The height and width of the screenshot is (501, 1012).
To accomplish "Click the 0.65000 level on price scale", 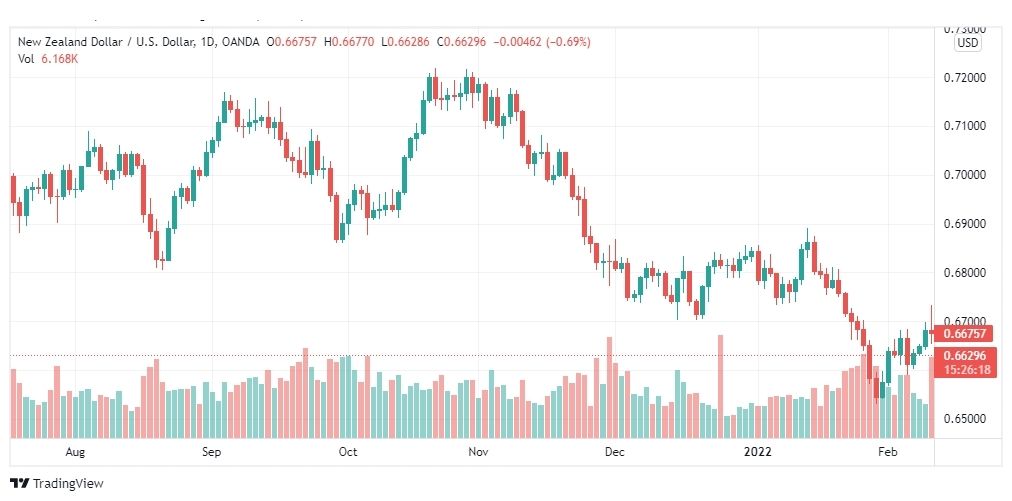I will pos(964,419).
